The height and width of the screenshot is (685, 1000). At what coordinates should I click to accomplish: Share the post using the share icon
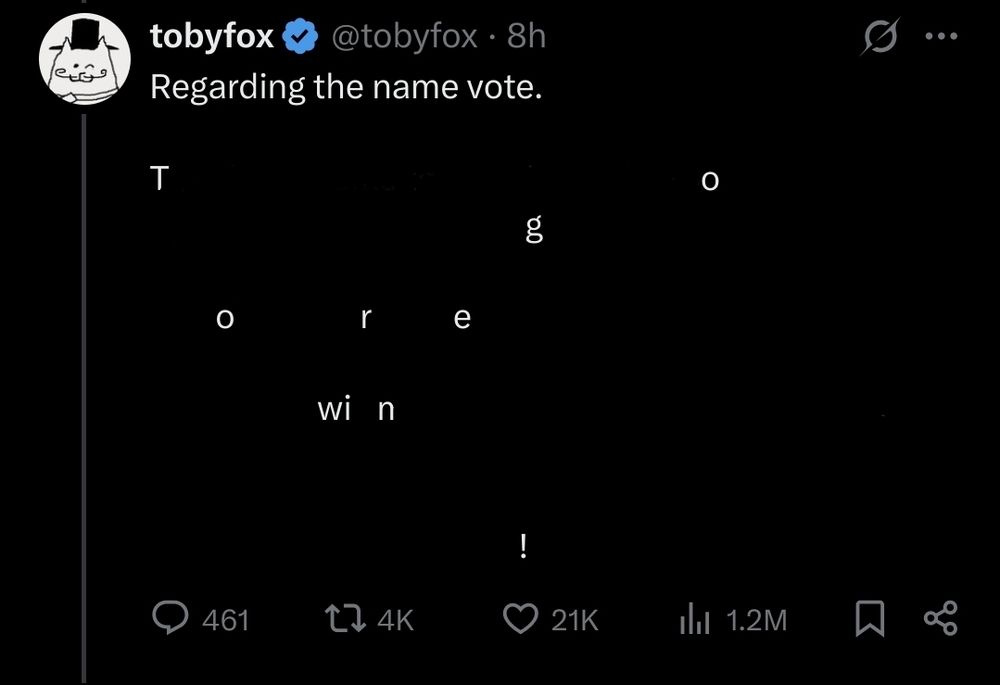click(941, 619)
